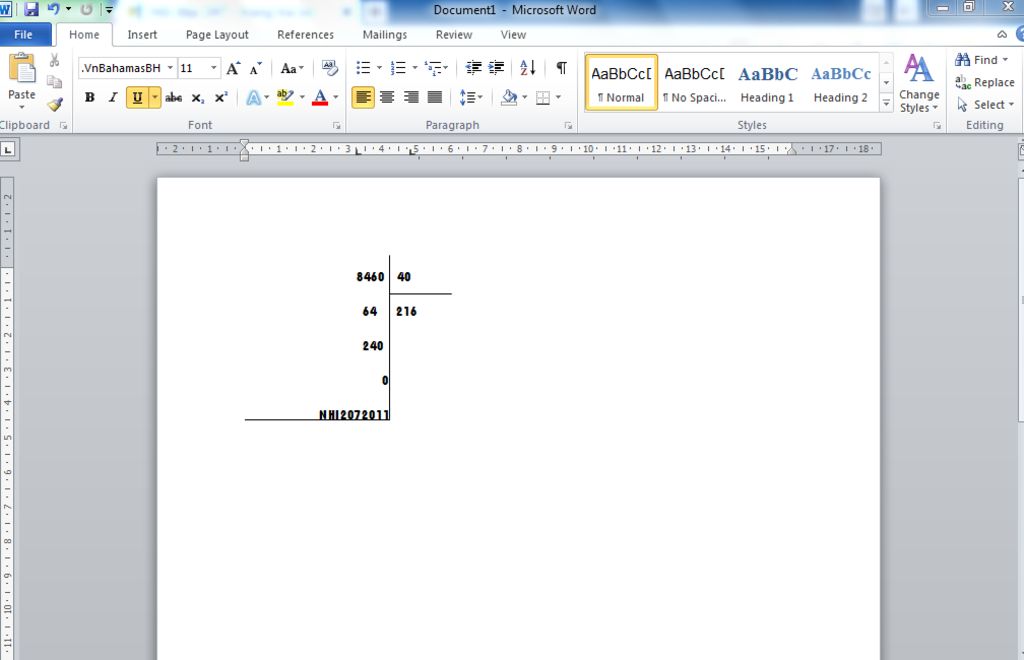Undo the last action

[52, 9]
